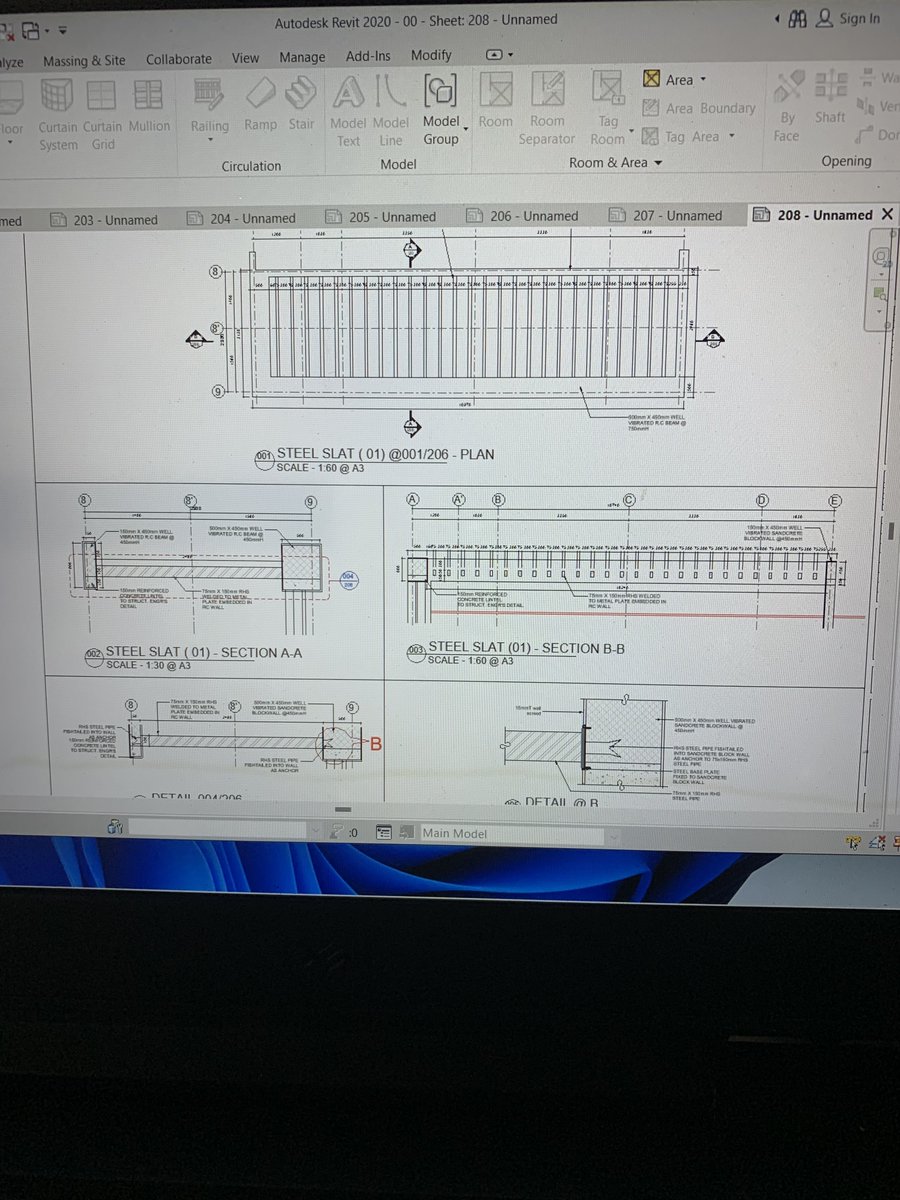Select the STEEL SLAT (01) @001/206 - PLAN title
The height and width of the screenshot is (1200, 900).
pos(385,454)
